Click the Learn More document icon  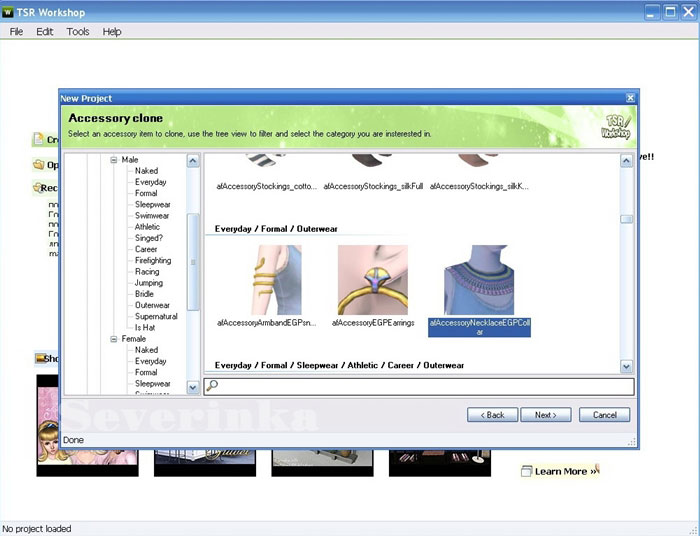(x=526, y=471)
